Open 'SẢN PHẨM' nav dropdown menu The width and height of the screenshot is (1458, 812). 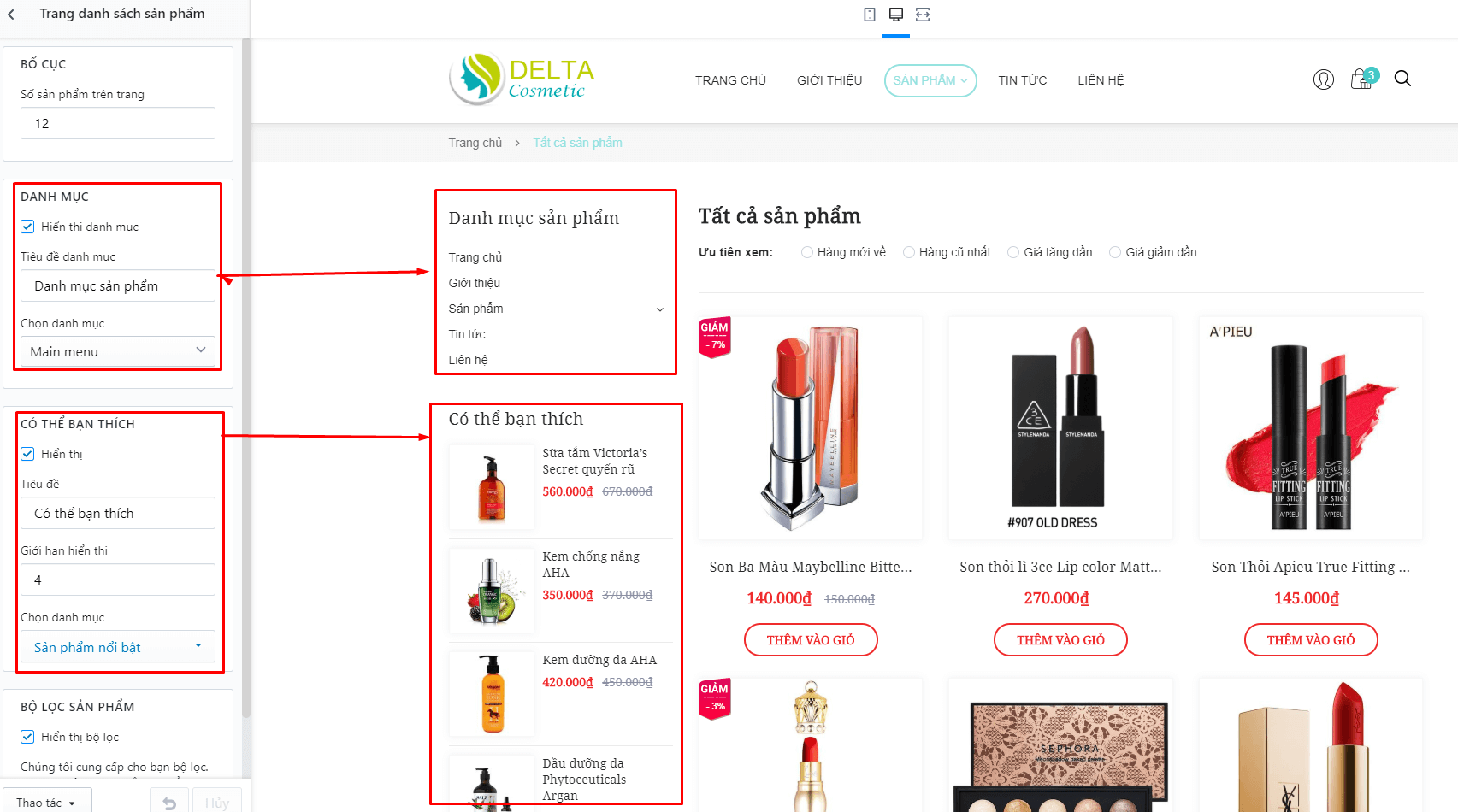click(x=930, y=80)
